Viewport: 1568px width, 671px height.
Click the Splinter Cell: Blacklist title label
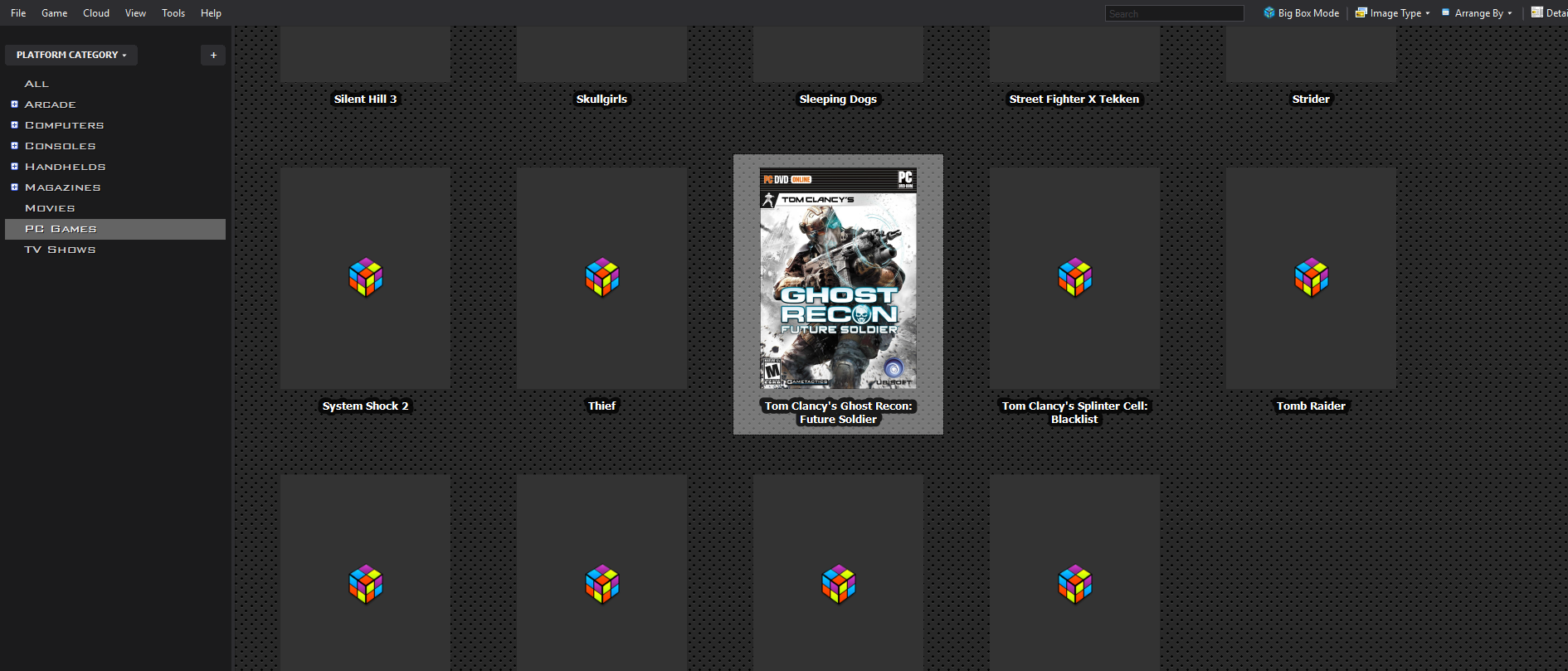point(1074,412)
